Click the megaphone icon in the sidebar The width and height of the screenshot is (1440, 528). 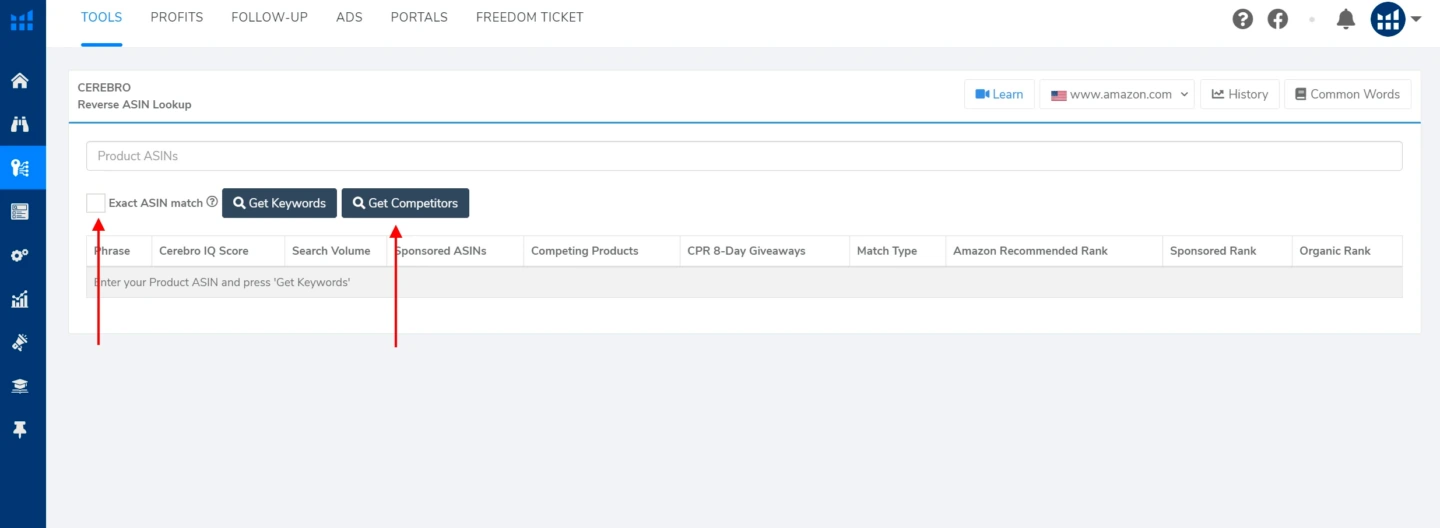(x=20, y=342)
